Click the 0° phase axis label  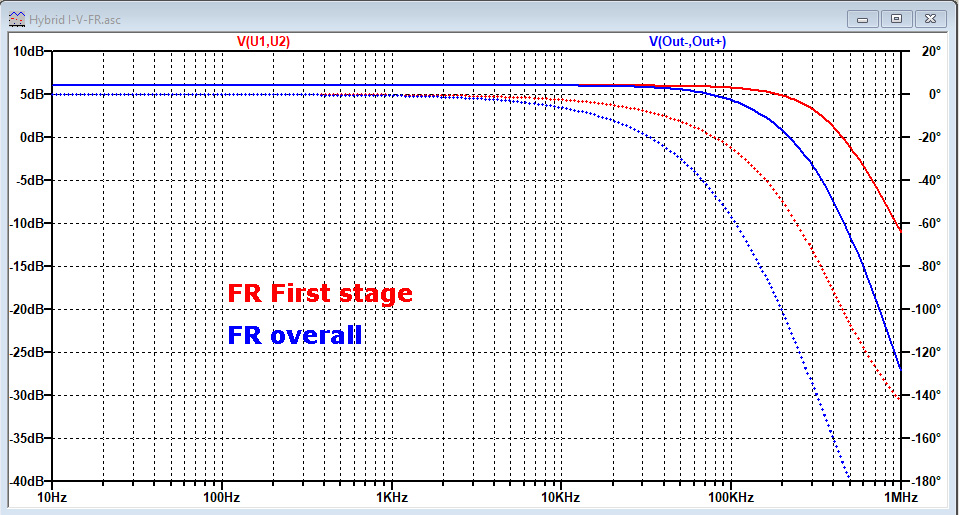[934, 94]
